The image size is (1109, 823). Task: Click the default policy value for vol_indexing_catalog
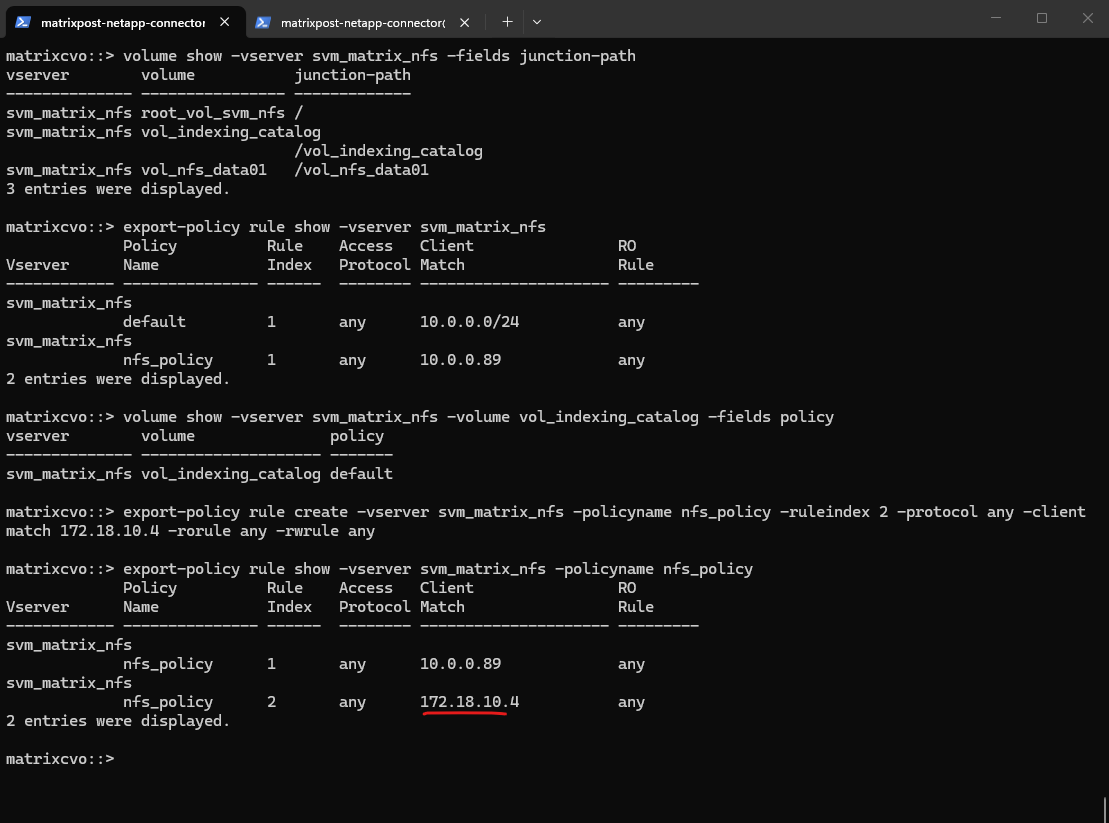[361, 474]
